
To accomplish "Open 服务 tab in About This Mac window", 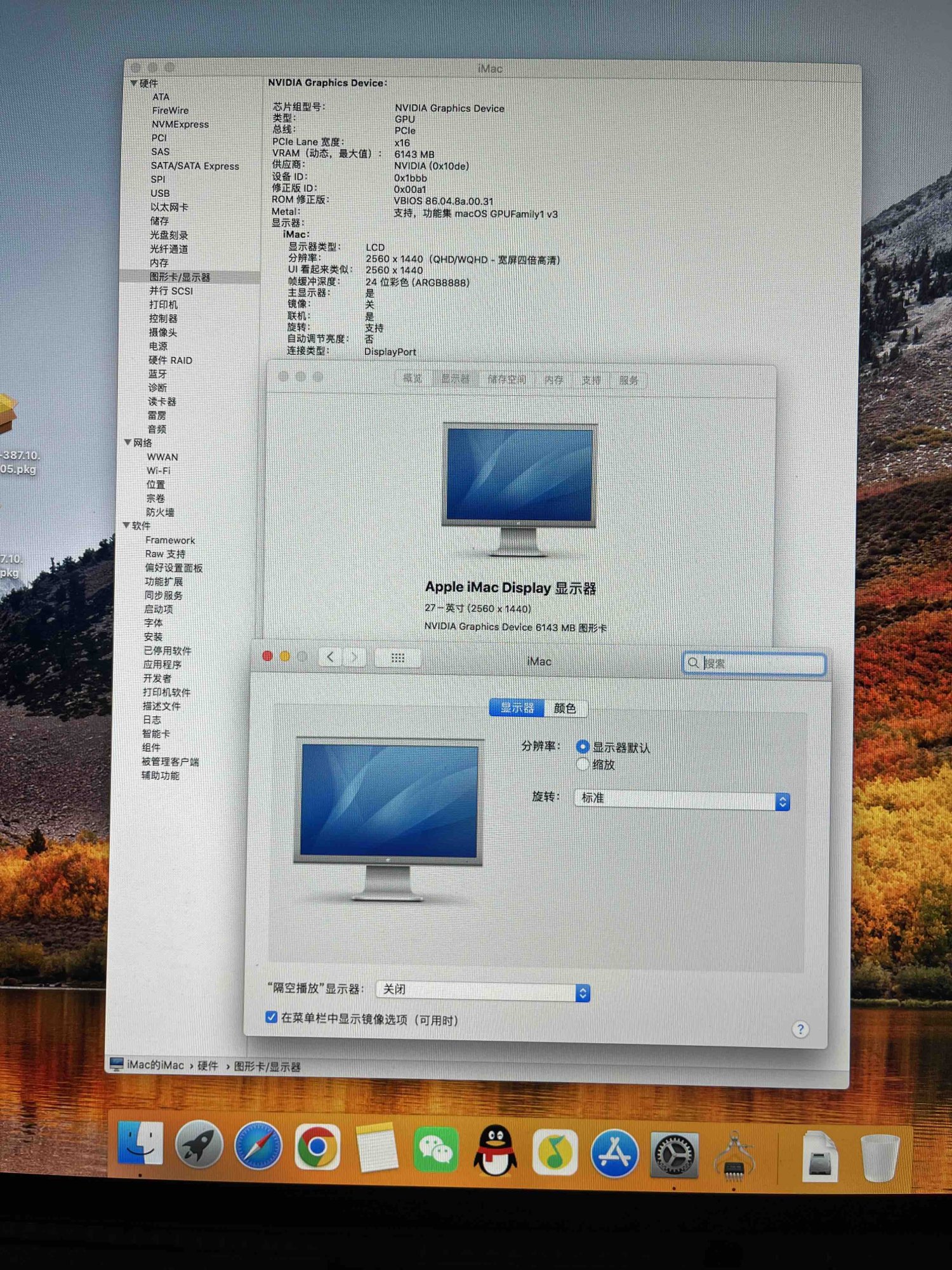I will (628, 380).
